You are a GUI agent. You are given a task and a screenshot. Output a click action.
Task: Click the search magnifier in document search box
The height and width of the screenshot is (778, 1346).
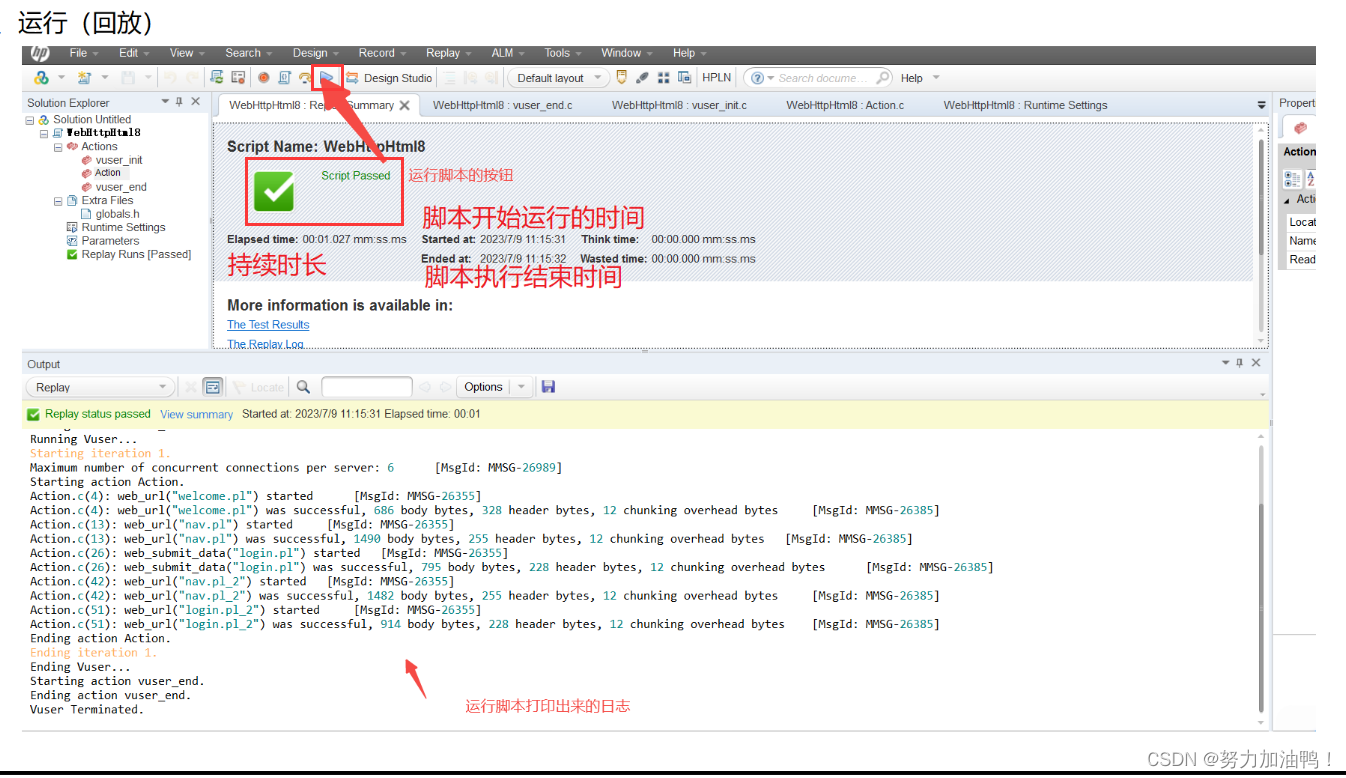[x=883, y=77]
